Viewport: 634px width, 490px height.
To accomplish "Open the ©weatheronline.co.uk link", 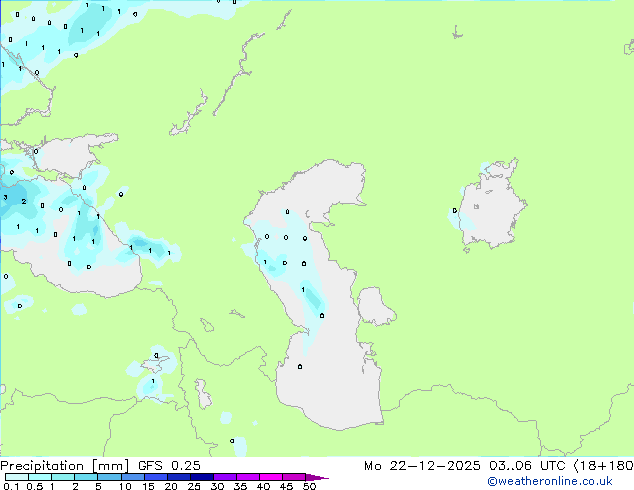I will click(550, 481).
